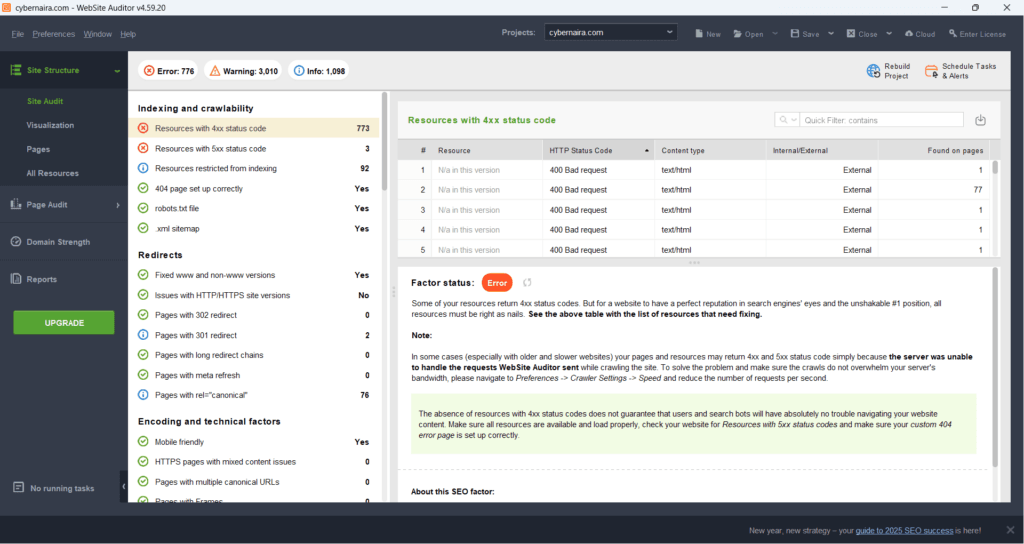Screen dimensions: 1024x544
Task: Click the Info: 1,098 filter pill
Action: click(x=319, y=71)
